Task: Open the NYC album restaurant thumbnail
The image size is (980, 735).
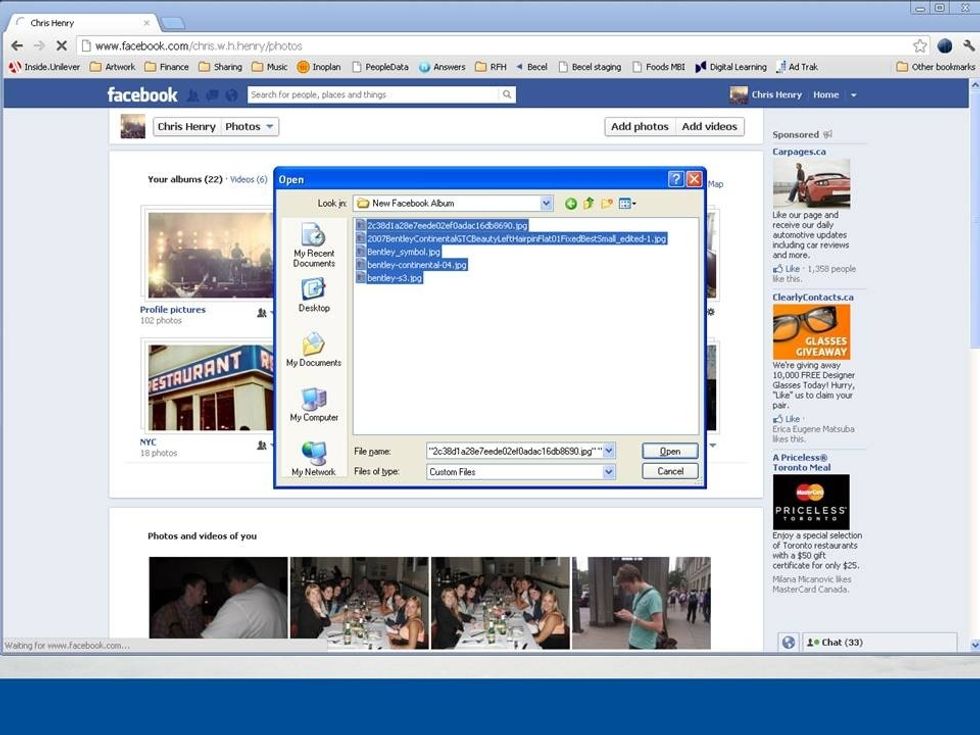Action: (x=210, y=387)
